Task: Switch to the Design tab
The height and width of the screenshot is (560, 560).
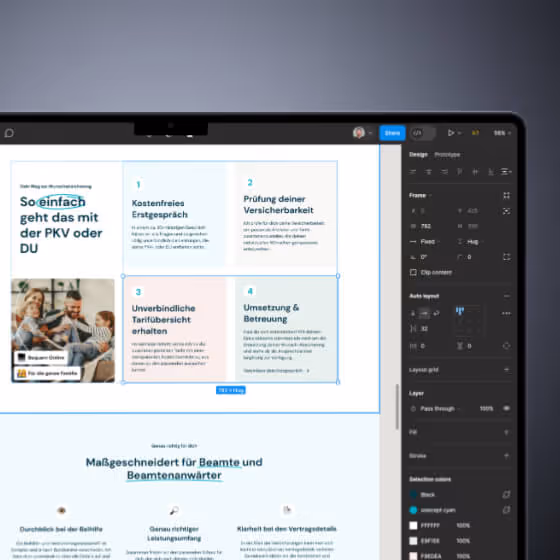Action: pos(418,154)
